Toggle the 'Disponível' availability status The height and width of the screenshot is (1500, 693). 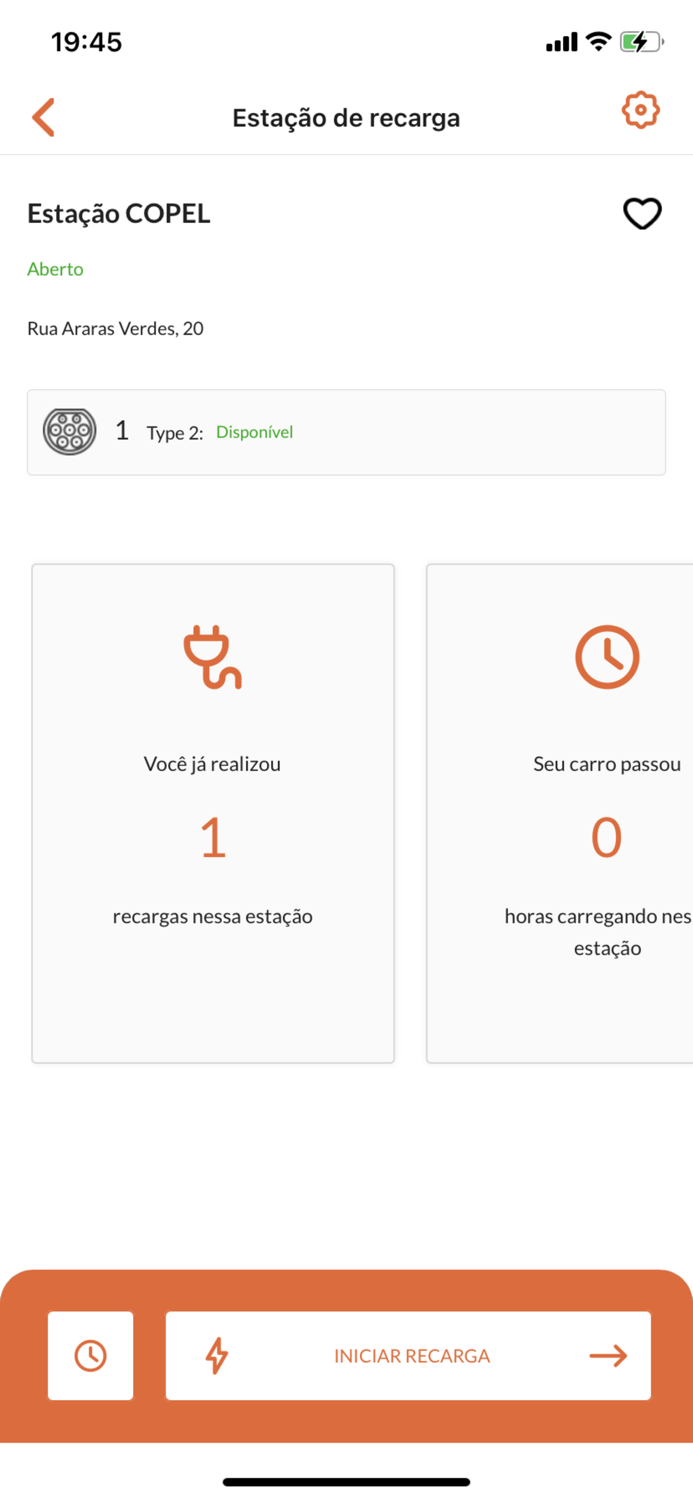[x=254, y=432]
